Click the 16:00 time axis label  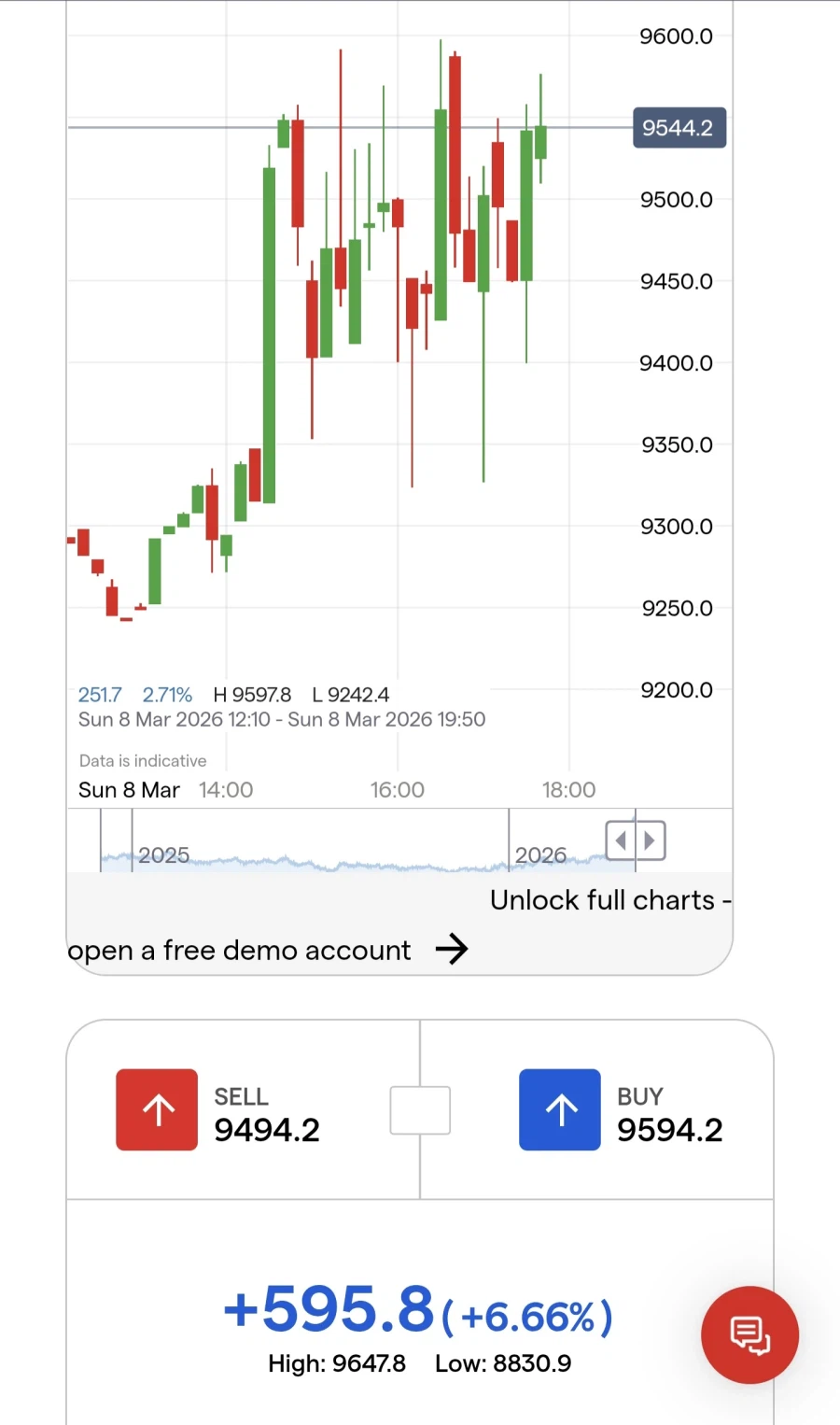point(398,790)
